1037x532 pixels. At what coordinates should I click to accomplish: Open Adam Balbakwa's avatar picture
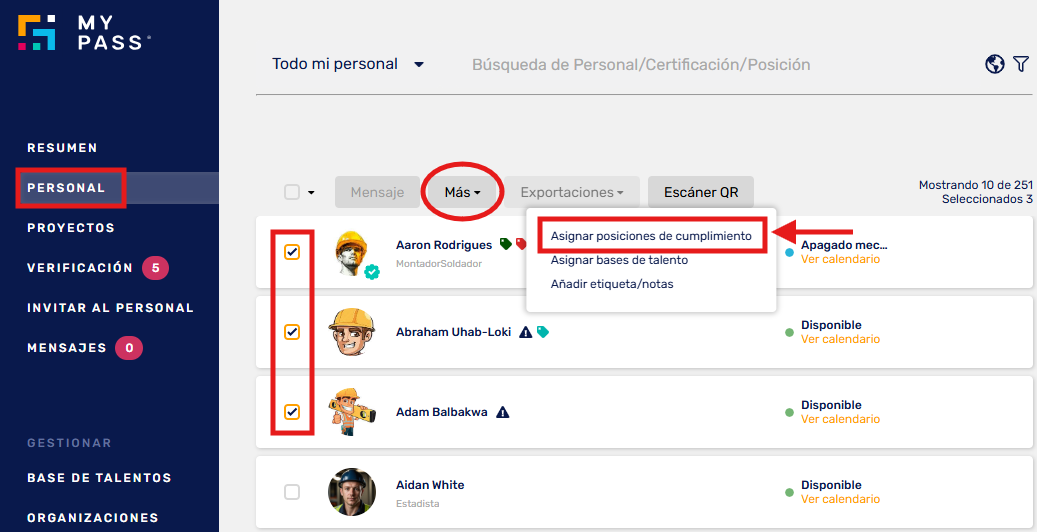coord(352,412)
